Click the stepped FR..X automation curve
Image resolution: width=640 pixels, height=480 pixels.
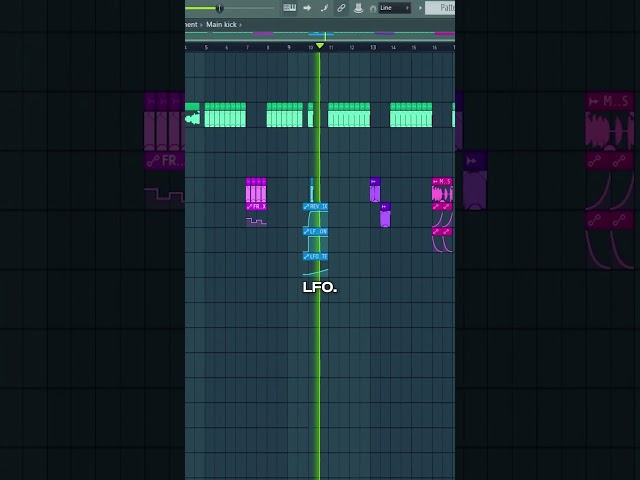(x=256, y=221)
